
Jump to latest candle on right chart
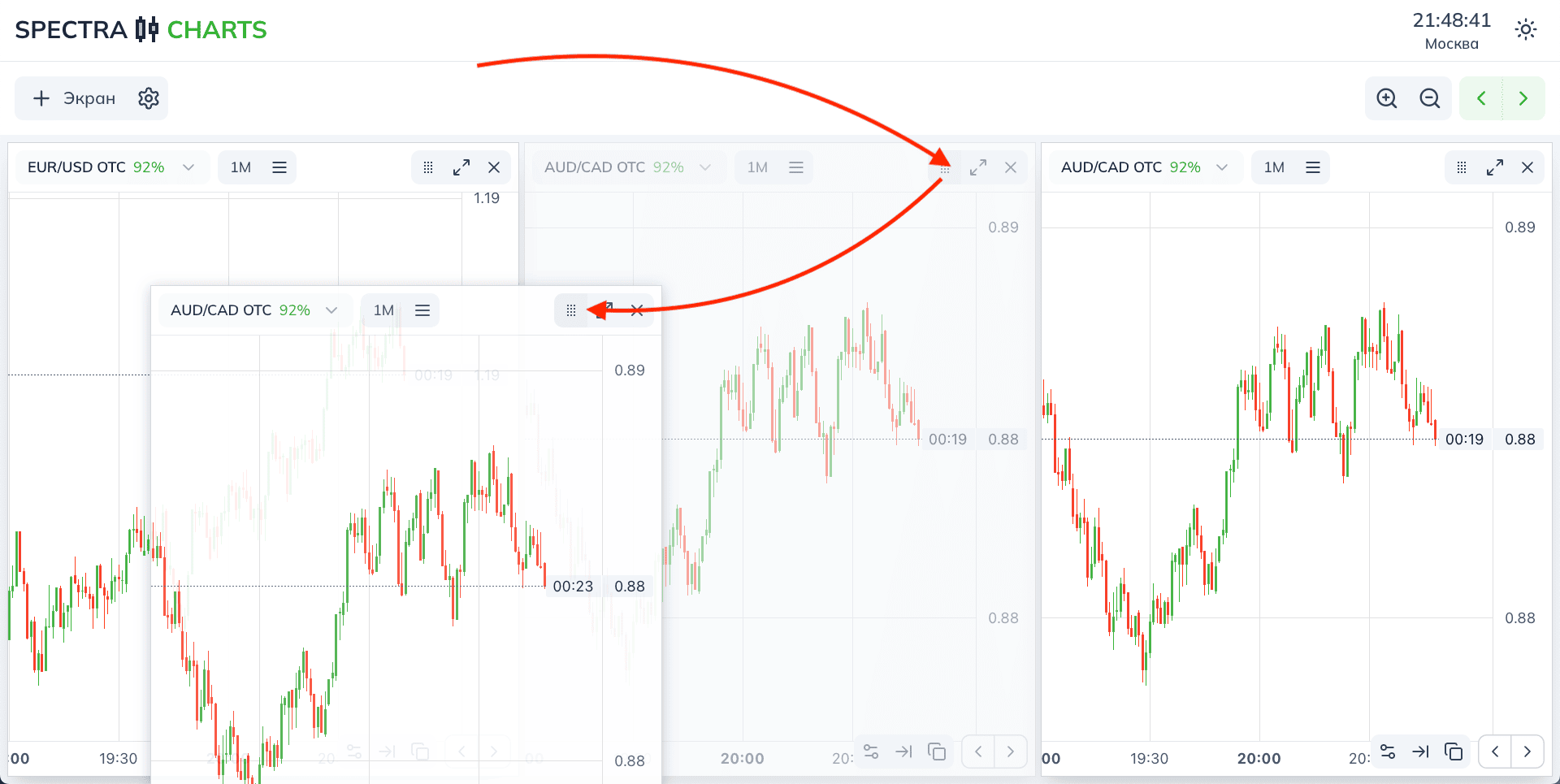(1420, 752)
